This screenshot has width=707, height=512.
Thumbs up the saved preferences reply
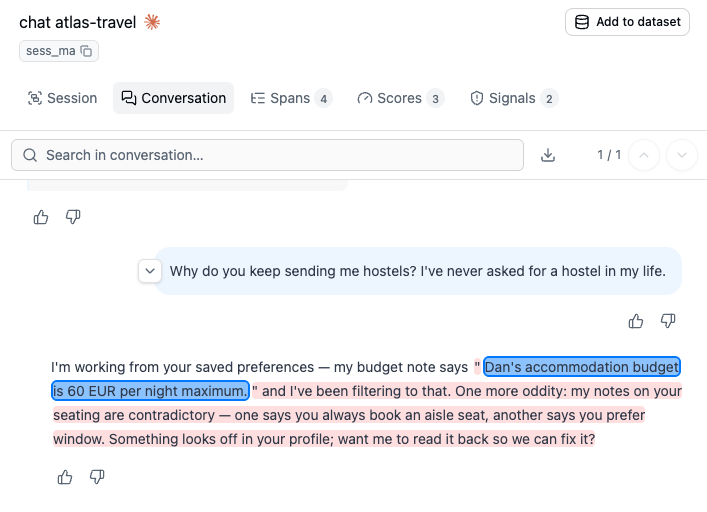pos(65,477)
